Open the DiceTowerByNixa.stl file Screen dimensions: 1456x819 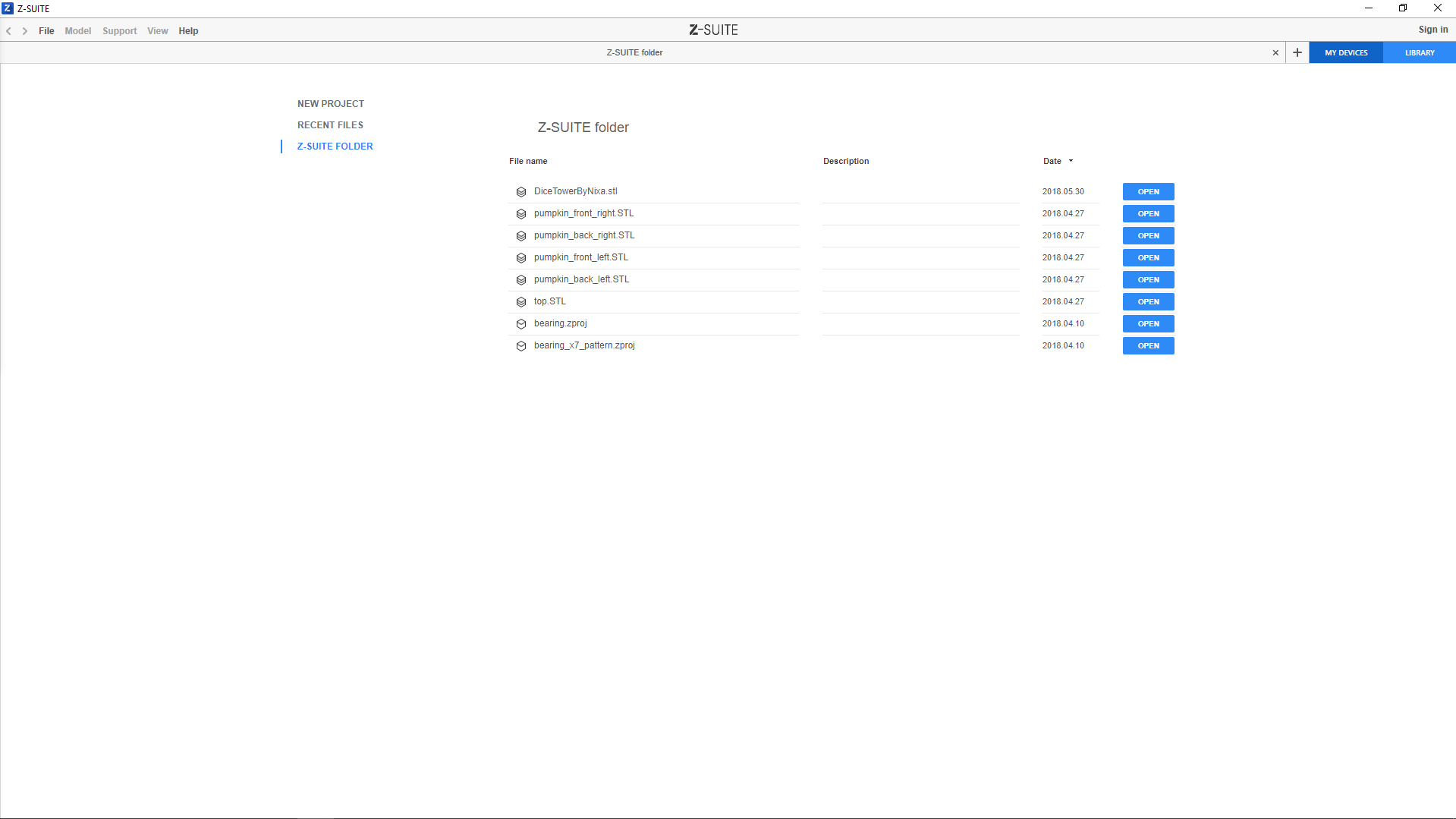[x=1148, y=192]
